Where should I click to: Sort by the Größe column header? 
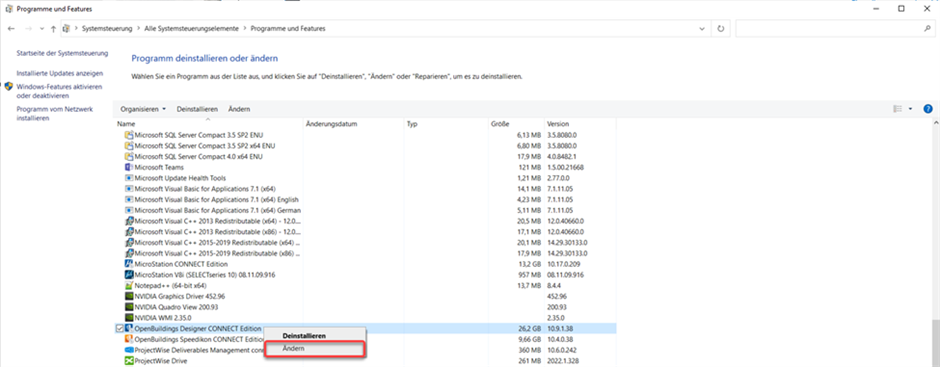coord(517,124)
